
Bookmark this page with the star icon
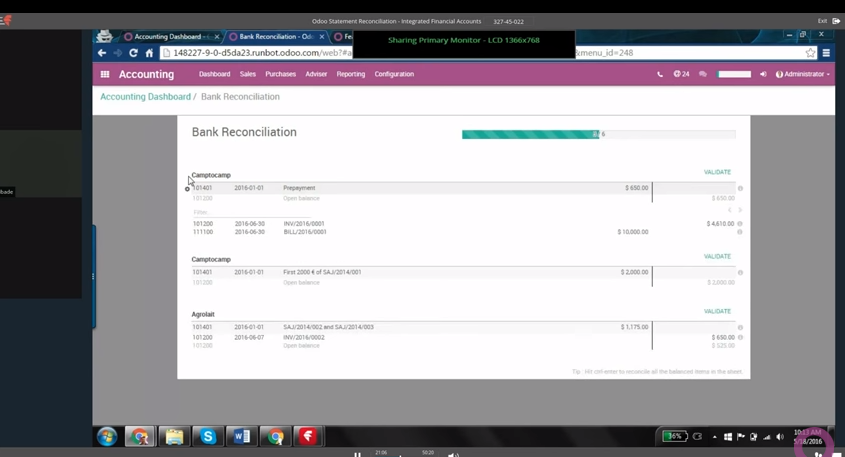pos(810,53)
